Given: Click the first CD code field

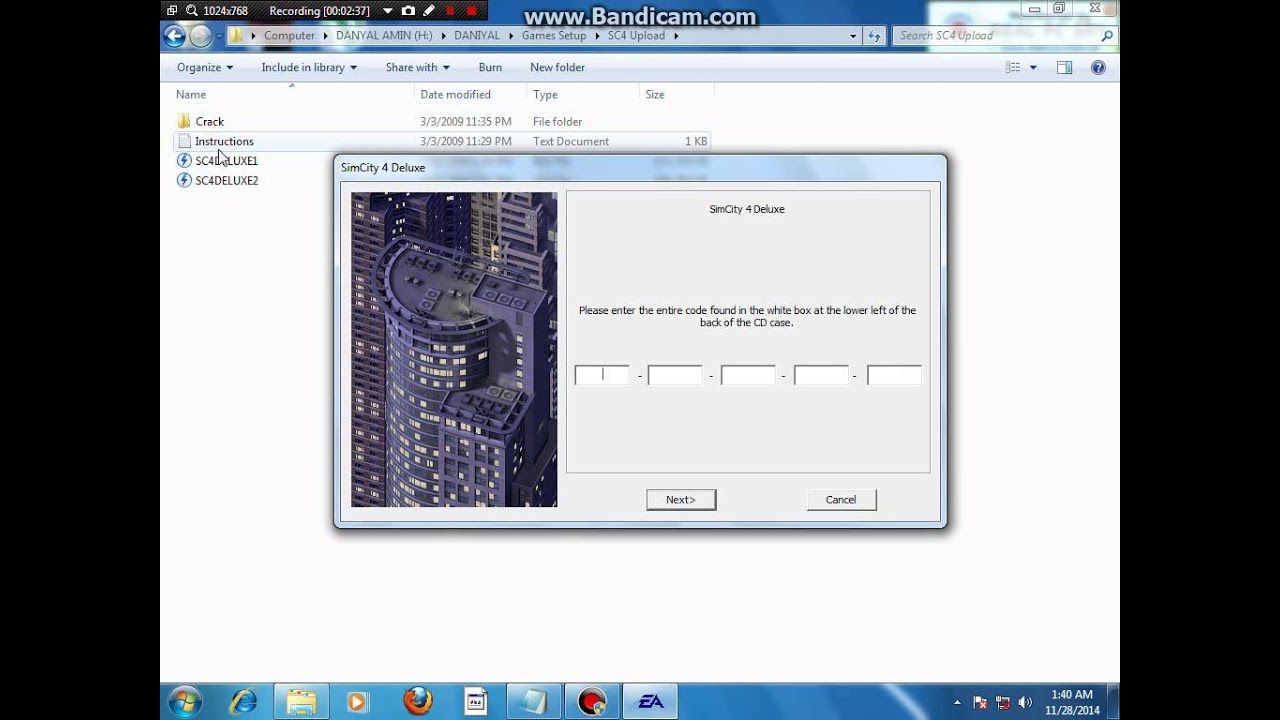Looking at the screenshot, I should click(x=602, y=375).
